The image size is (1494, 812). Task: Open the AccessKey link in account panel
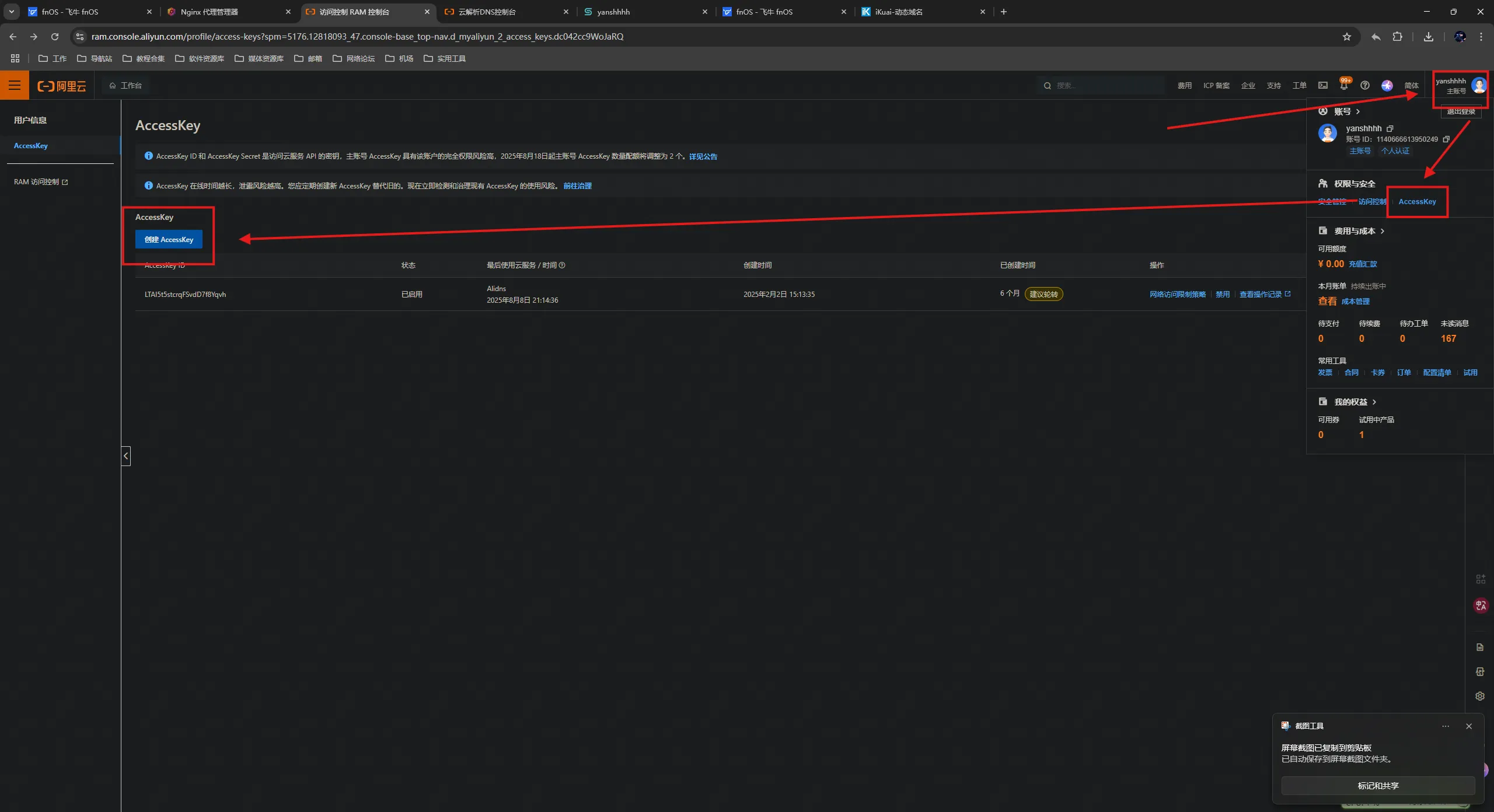1417,202
